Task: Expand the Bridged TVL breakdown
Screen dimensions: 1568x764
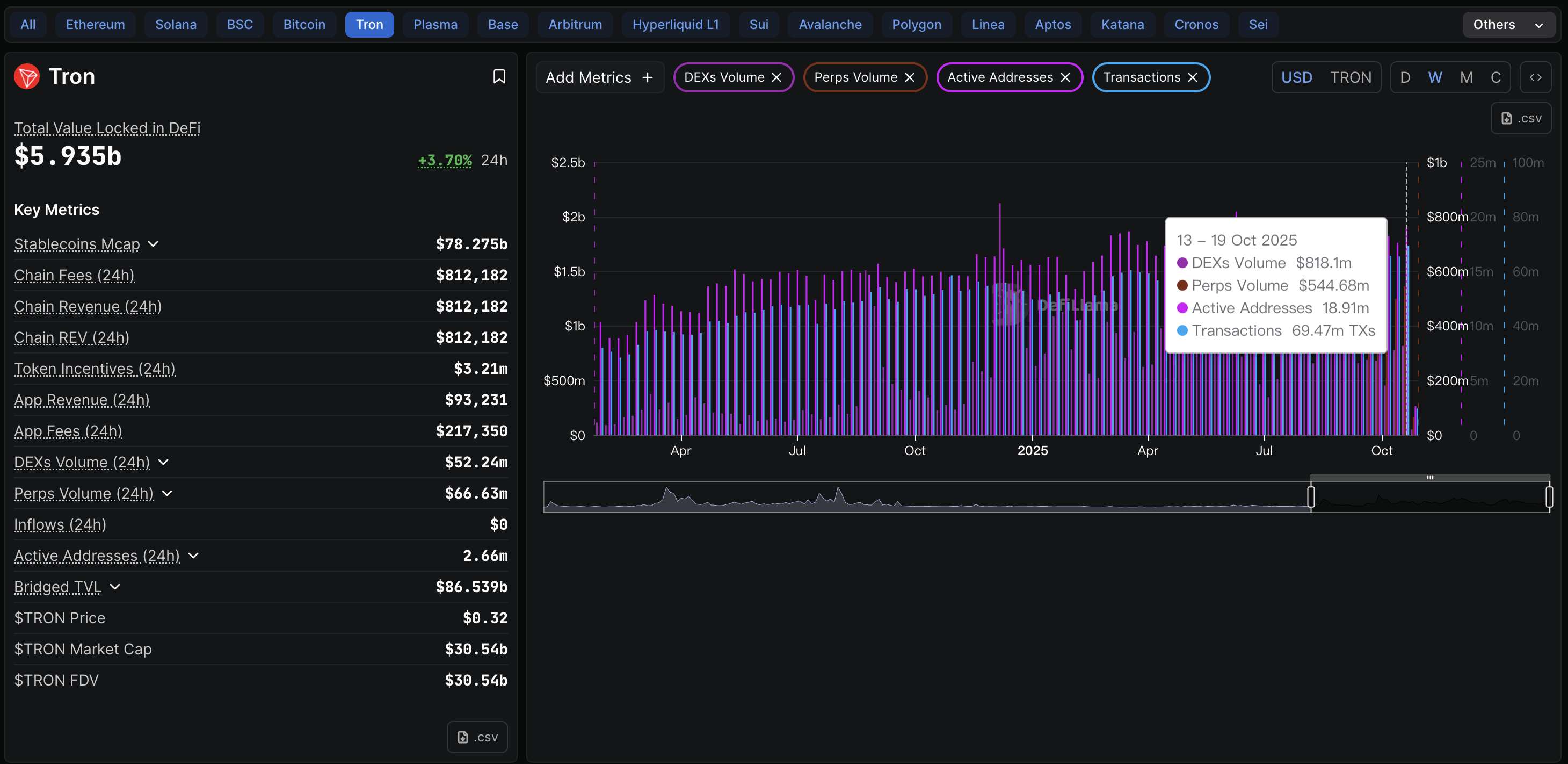Action: tap(115, 587)
